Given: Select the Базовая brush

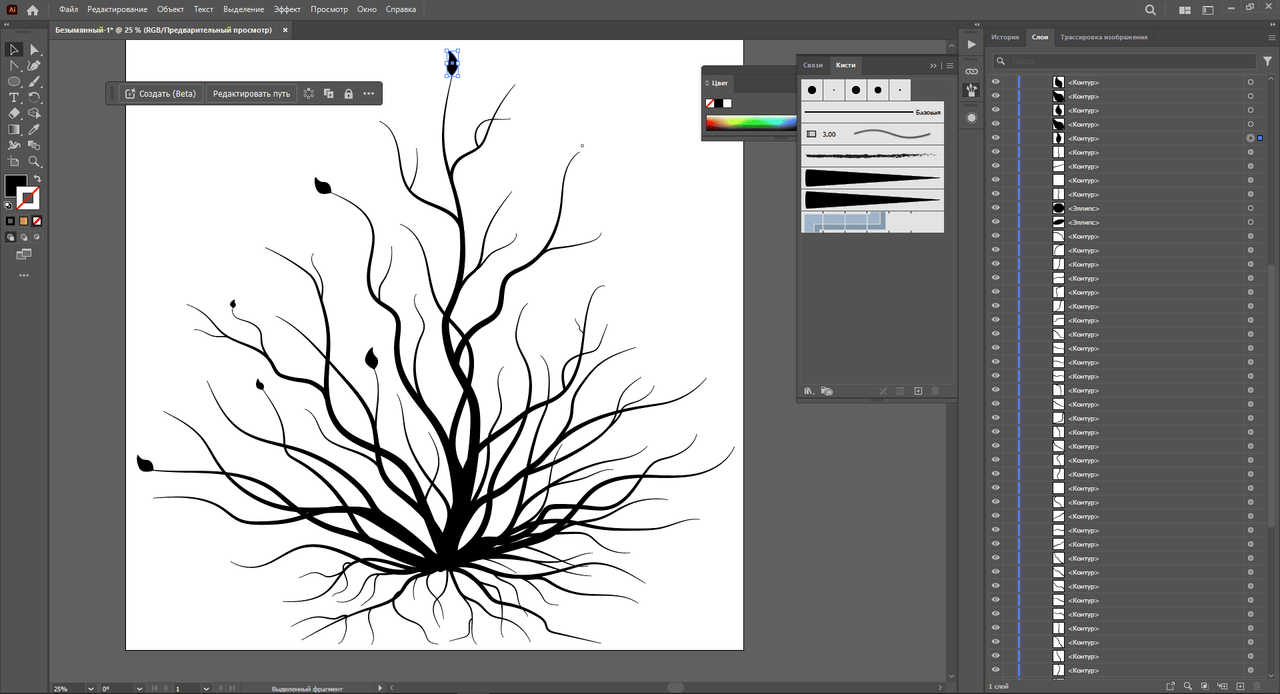Looking at the screenshot, I should [873, 112].
